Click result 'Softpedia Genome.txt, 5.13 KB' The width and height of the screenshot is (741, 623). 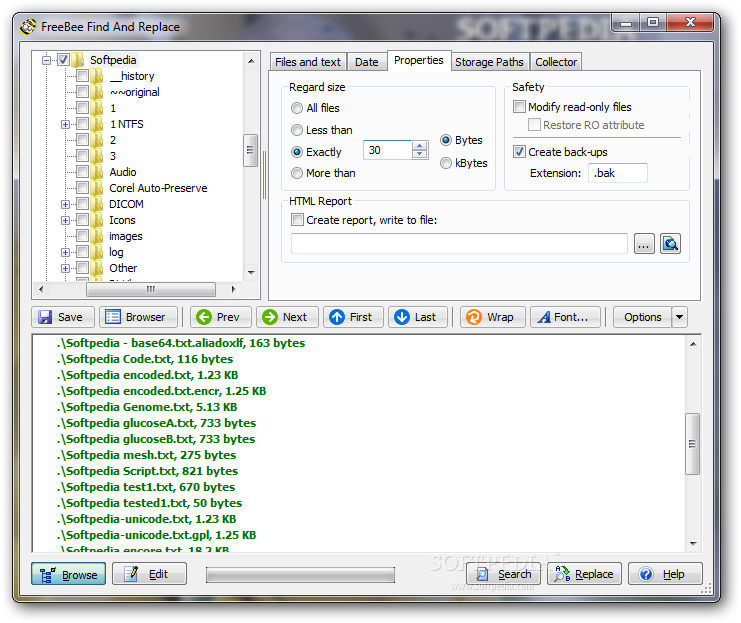click(147, 407)
